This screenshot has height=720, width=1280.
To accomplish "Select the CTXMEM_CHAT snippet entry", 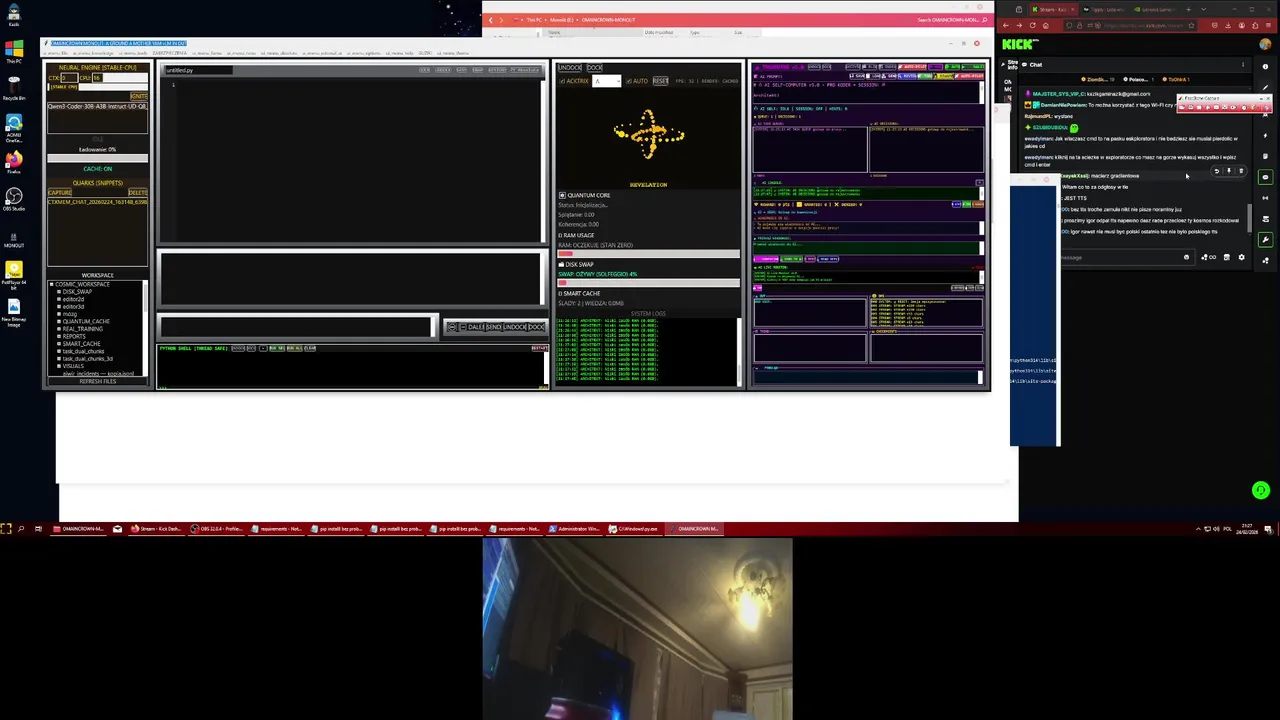I will click(x=98, y=202).
